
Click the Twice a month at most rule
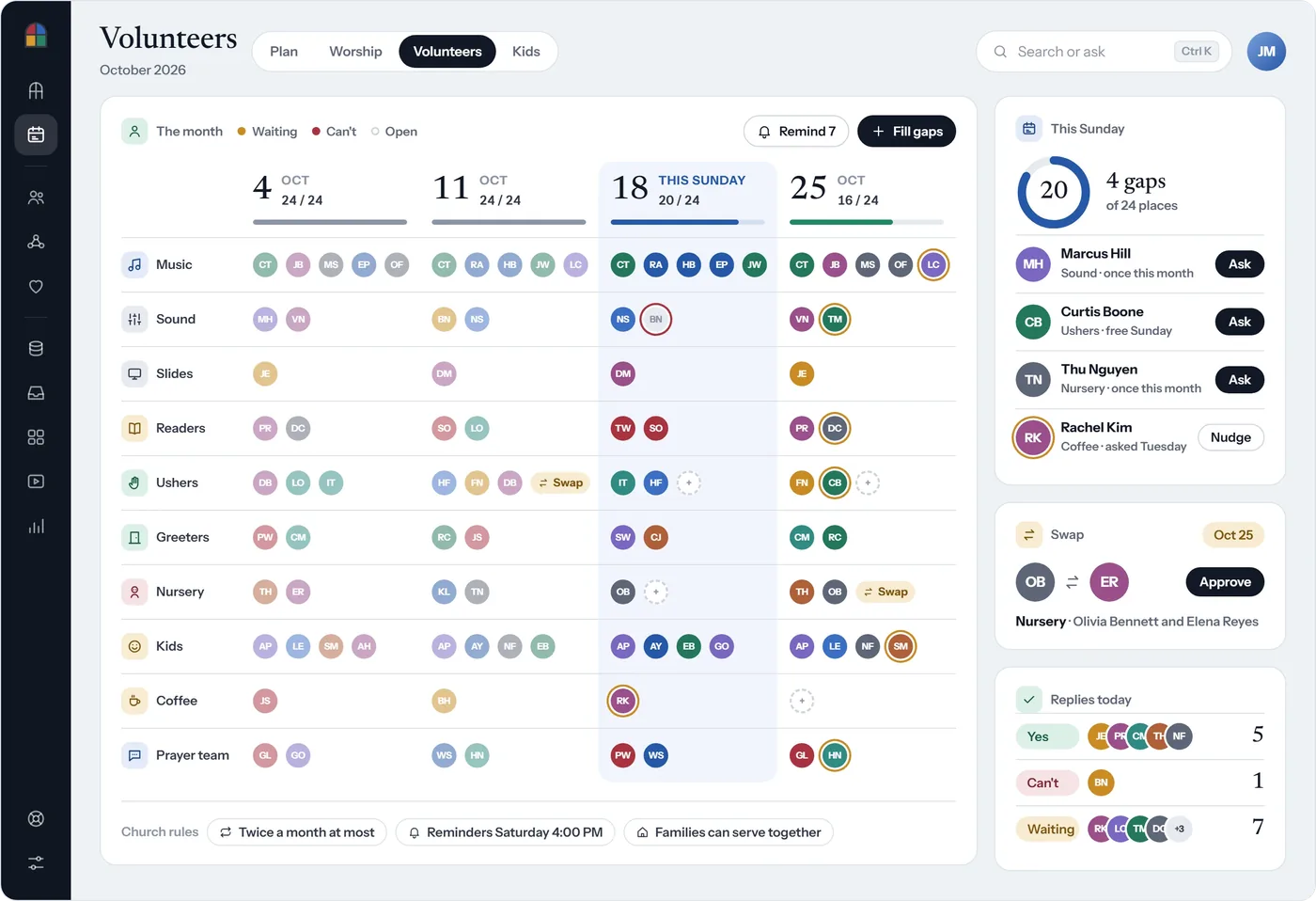coord(297,832)
